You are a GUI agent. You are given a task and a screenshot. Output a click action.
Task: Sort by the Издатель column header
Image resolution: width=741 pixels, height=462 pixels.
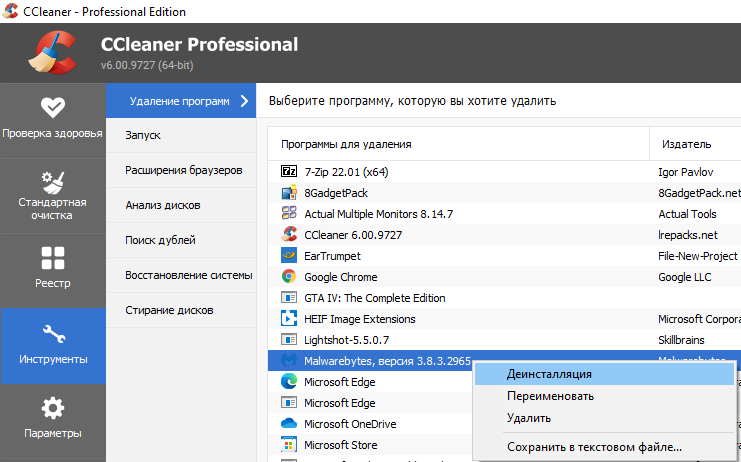point(695,144)
